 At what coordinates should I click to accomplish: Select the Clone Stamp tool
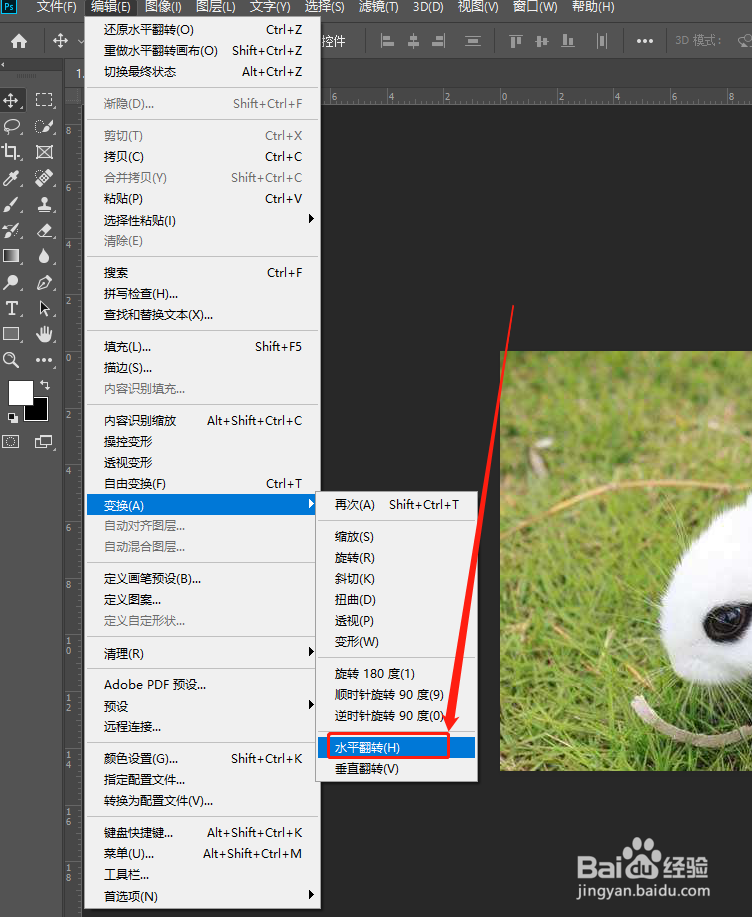pos(44,204)
